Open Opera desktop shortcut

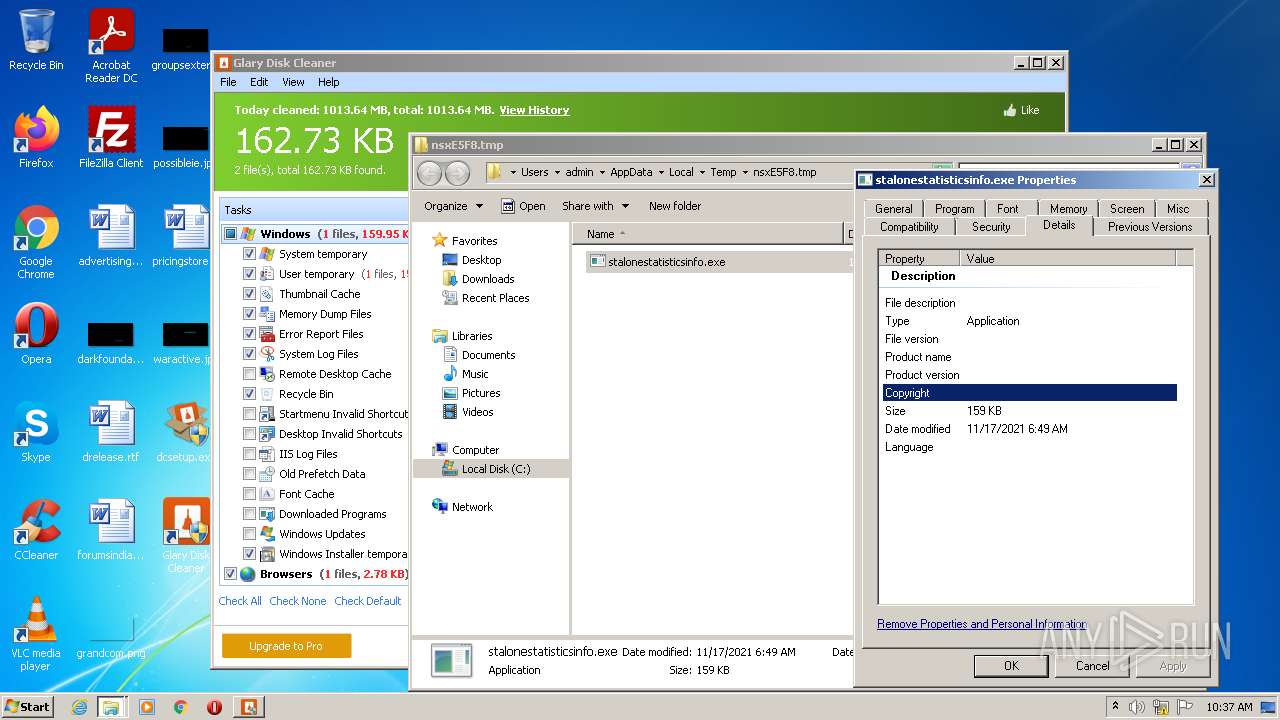[x=36, y=333]
